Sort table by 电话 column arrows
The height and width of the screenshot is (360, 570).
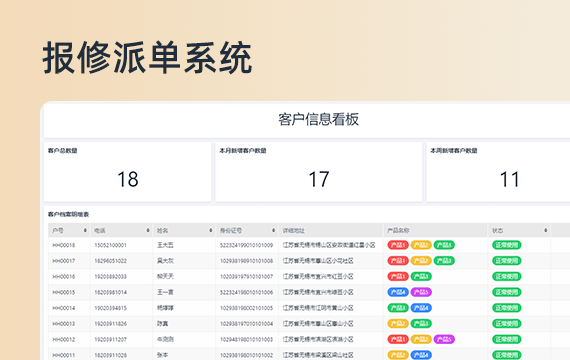point(148,231)
